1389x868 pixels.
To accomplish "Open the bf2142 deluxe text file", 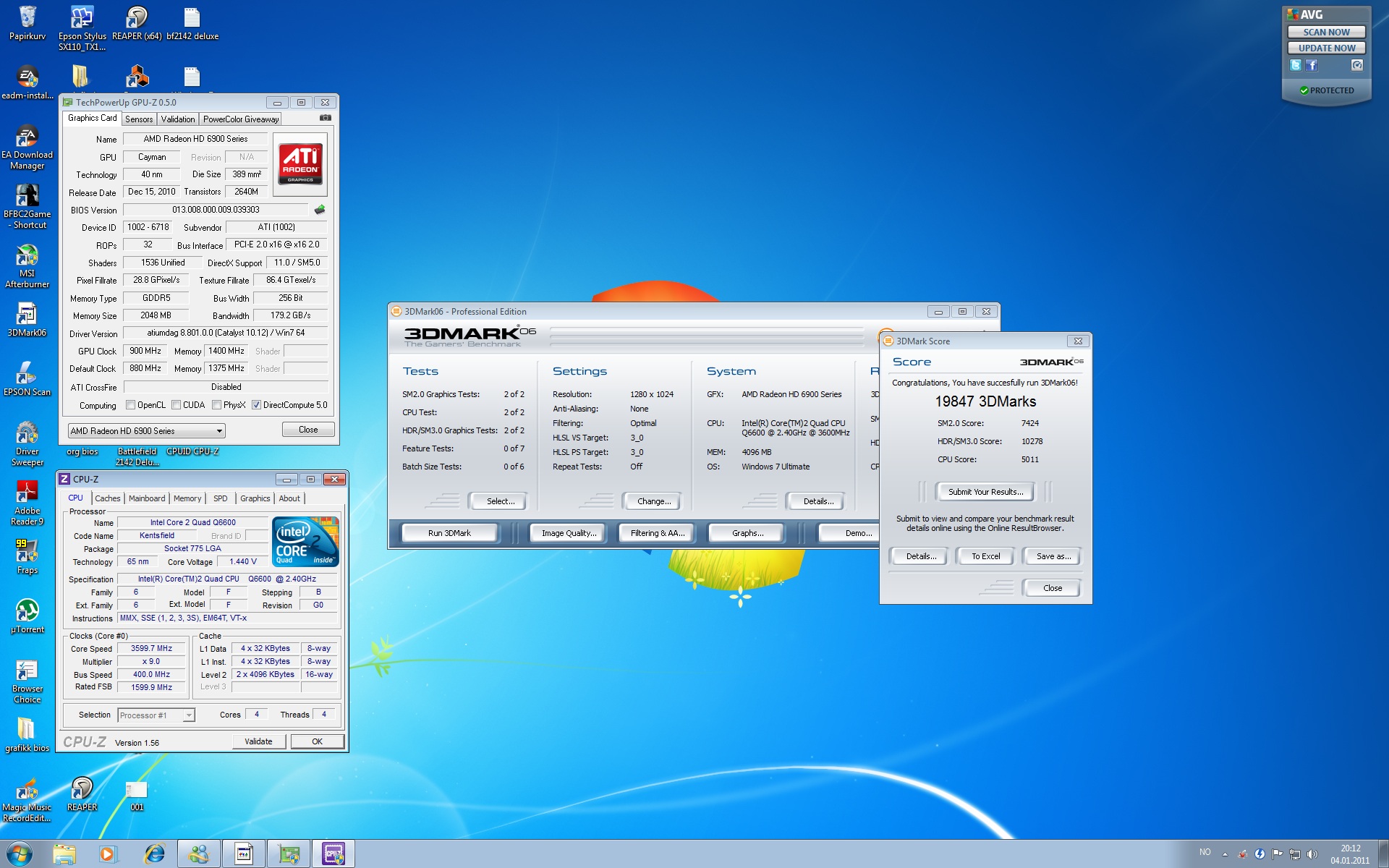I will coord(192,22).
